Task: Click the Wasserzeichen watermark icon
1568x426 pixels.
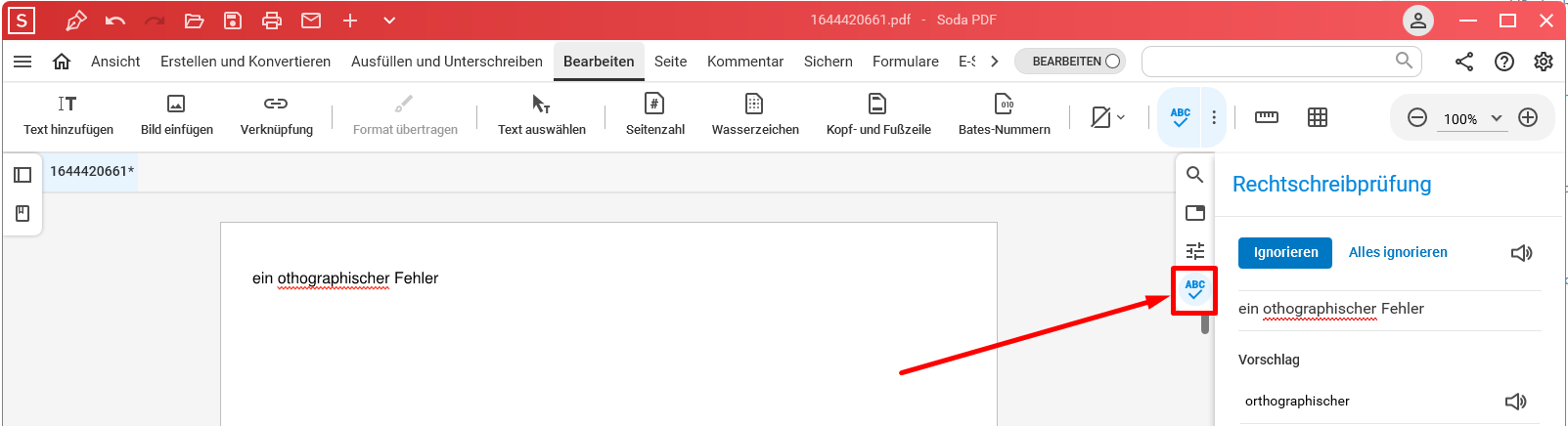Action: (x=754, y=104)
